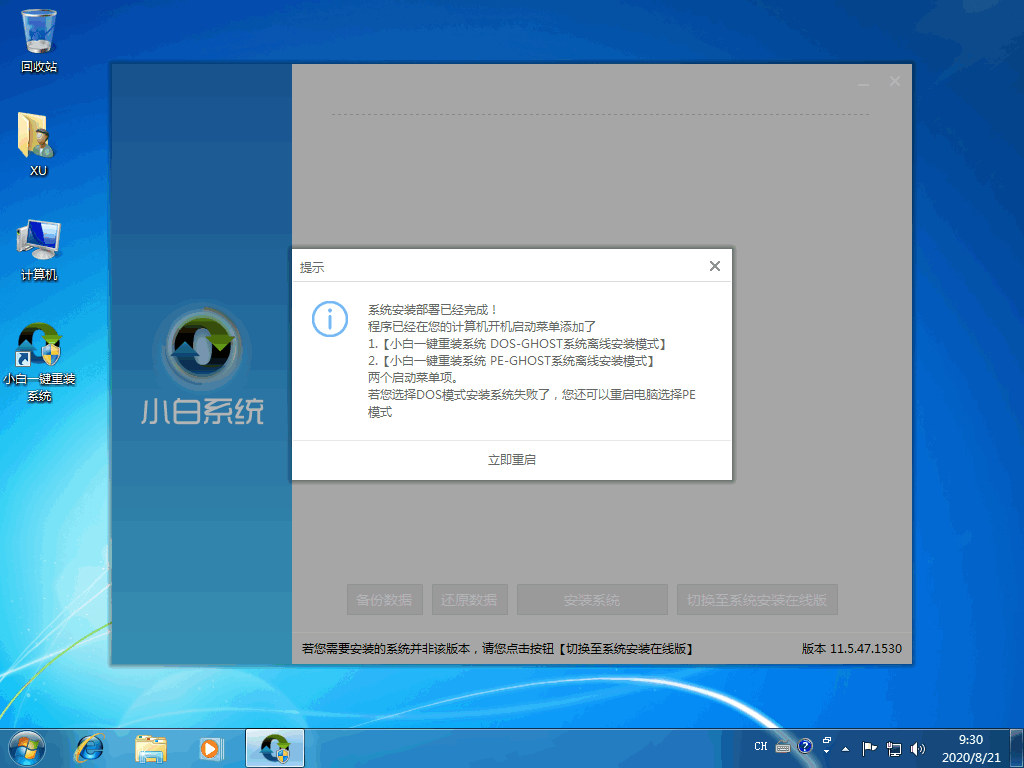The height and width of the screenshot is (768, 1024).
Task: Open the Start menu
Action: [25, 747]
